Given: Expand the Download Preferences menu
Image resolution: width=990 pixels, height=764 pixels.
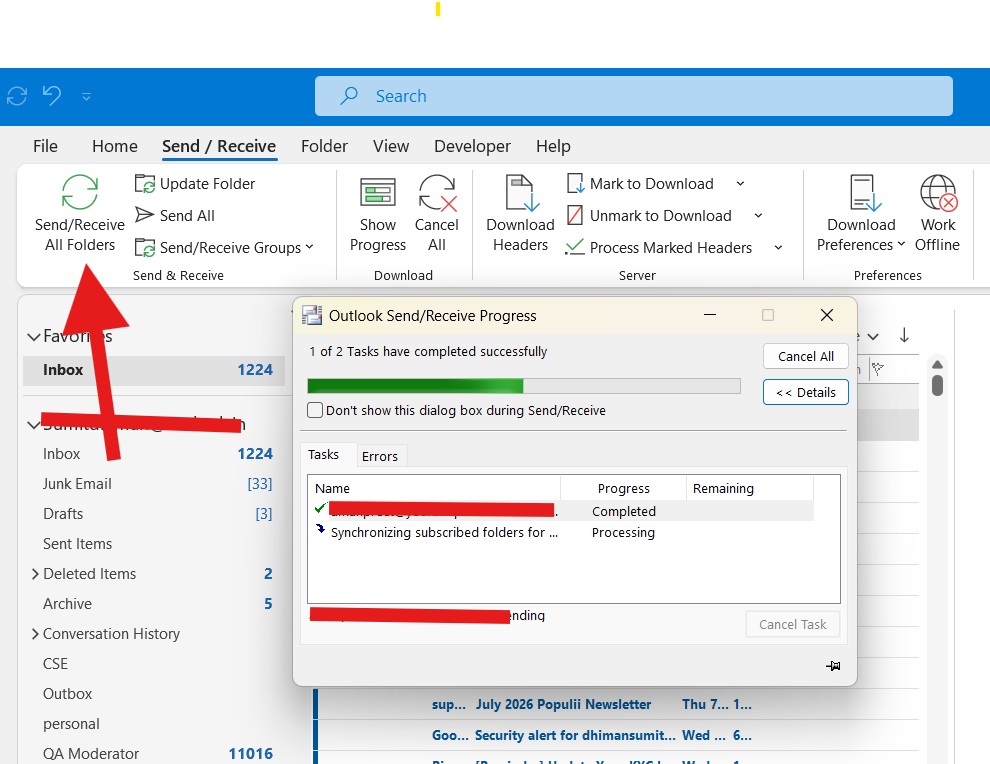Looking at the screenshot, I should [861, 244].
